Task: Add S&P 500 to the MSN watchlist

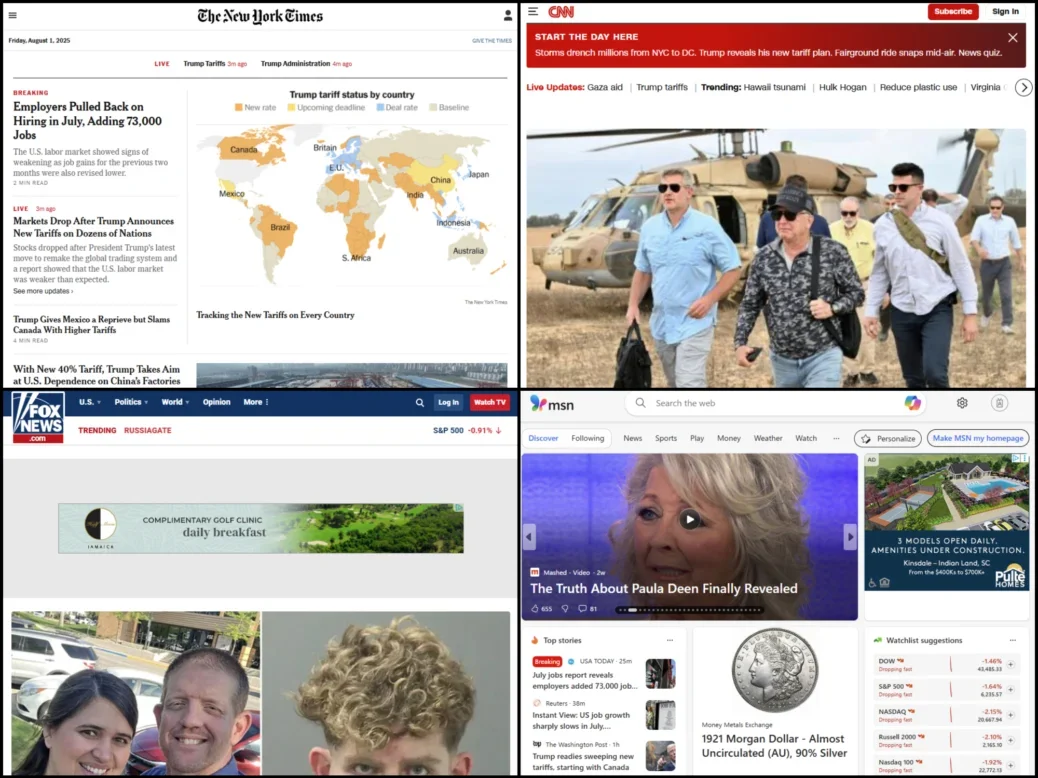Action: click(x=1011, y=690)
